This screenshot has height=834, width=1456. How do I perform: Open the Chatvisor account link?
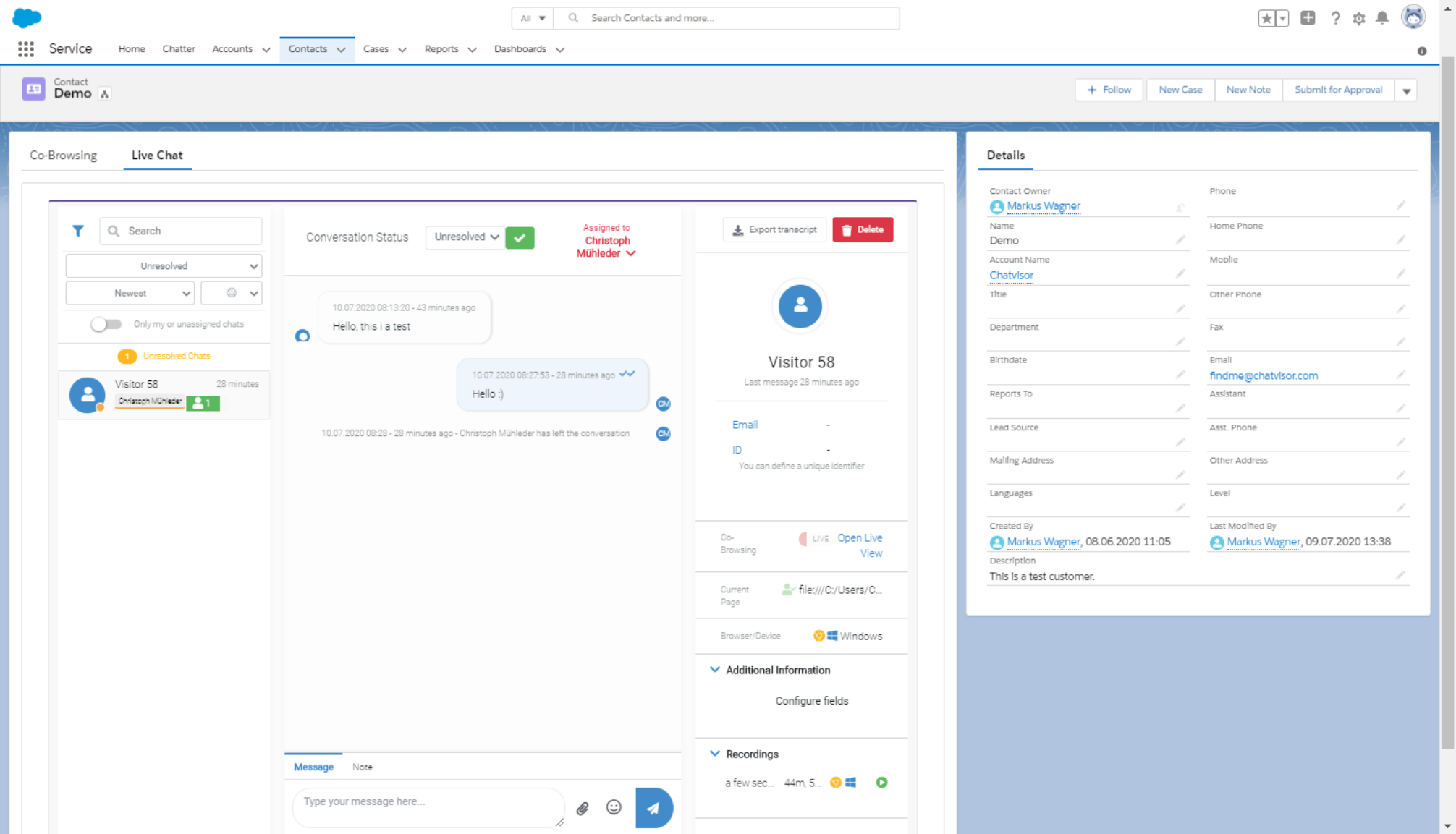point(1011,275)
